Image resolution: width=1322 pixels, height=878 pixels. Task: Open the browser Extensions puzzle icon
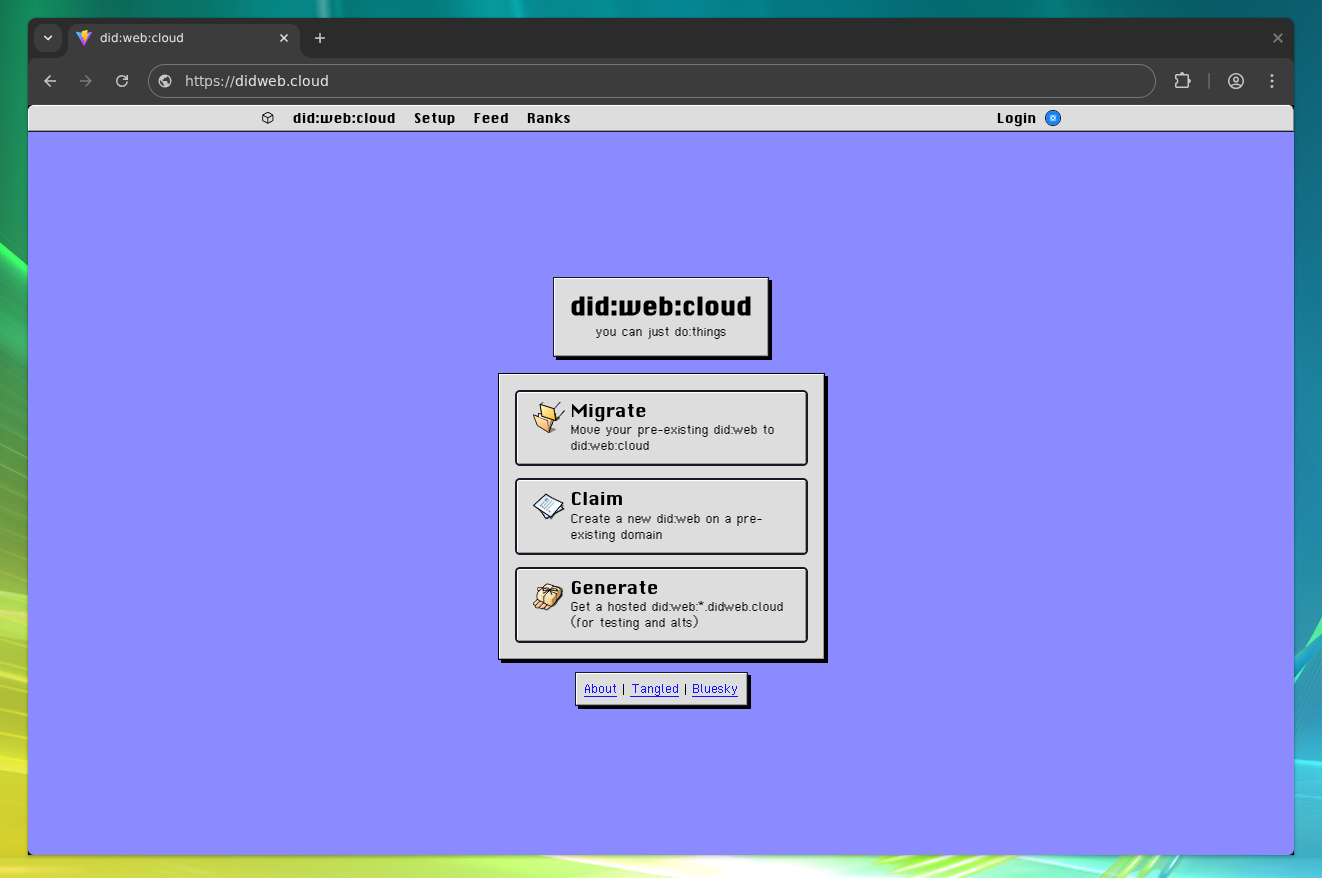1182,81
